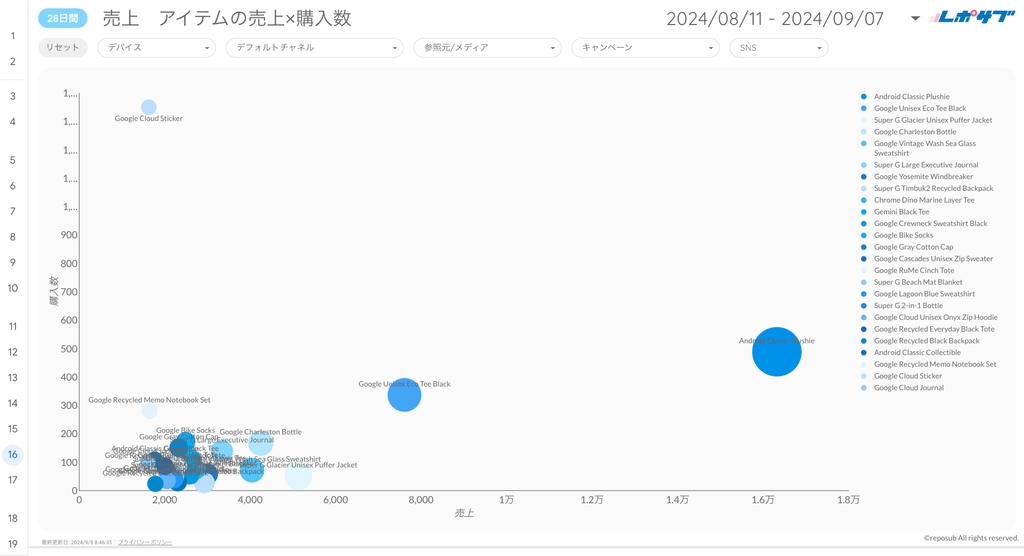Screen dimensions: 1024x556
Task: Expand the キャンペーン dropdown
Action: point(645,48)
